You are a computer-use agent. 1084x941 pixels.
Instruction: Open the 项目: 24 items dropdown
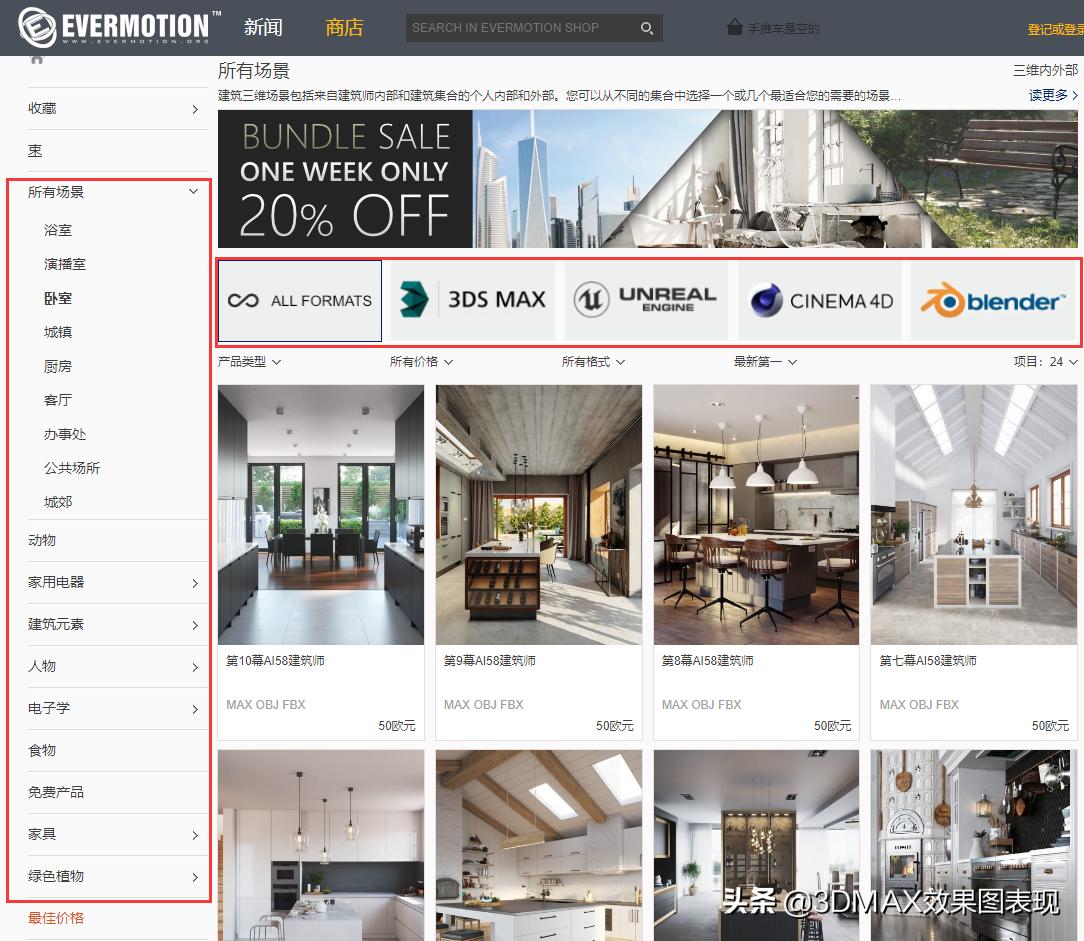[1046, 362]
